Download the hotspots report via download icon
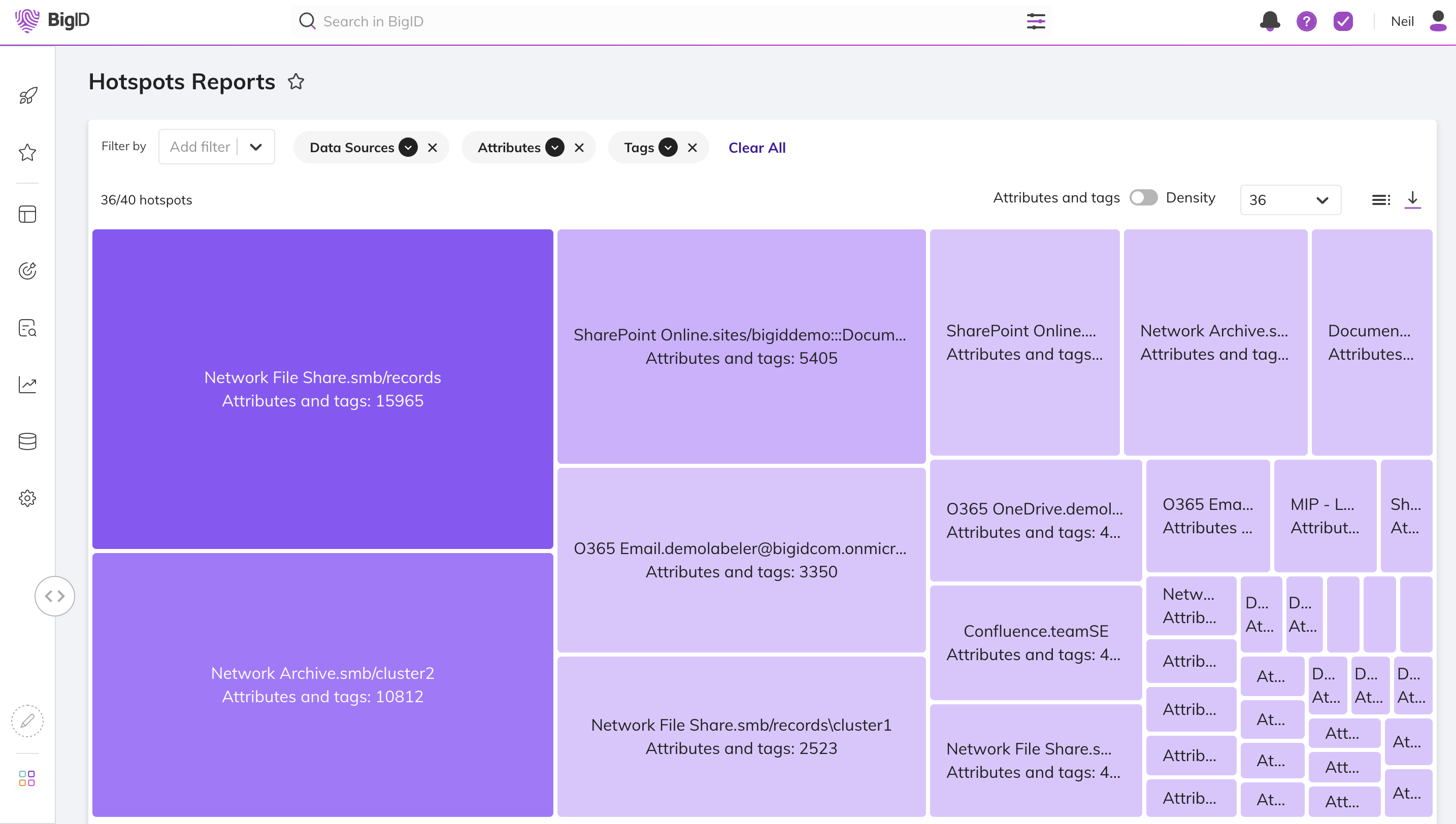 click(1412, 200)
